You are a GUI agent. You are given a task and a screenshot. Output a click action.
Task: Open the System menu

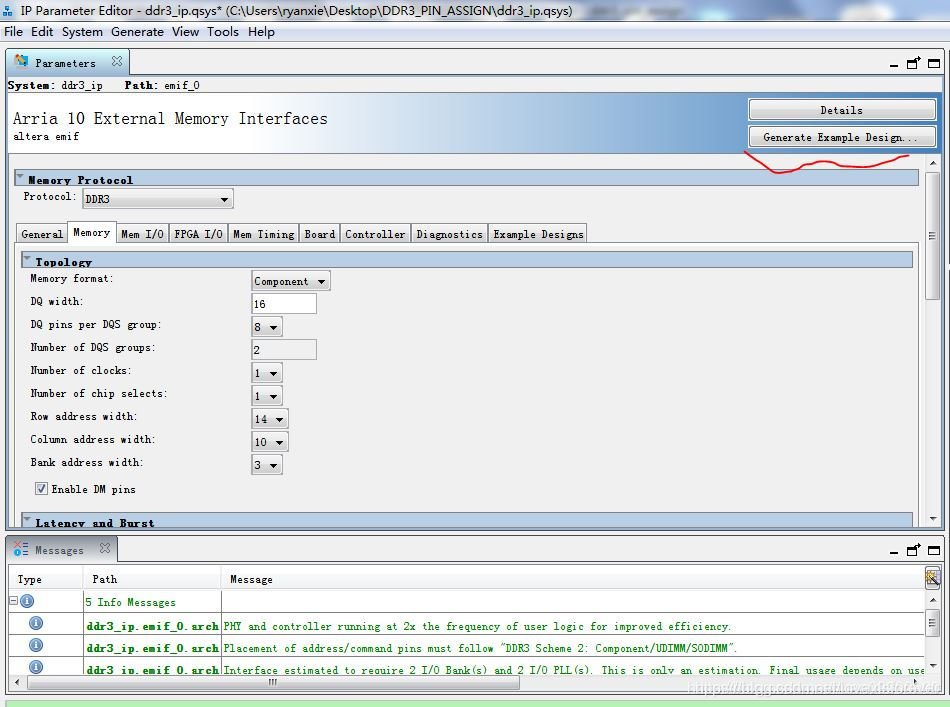tap(82, 32)
